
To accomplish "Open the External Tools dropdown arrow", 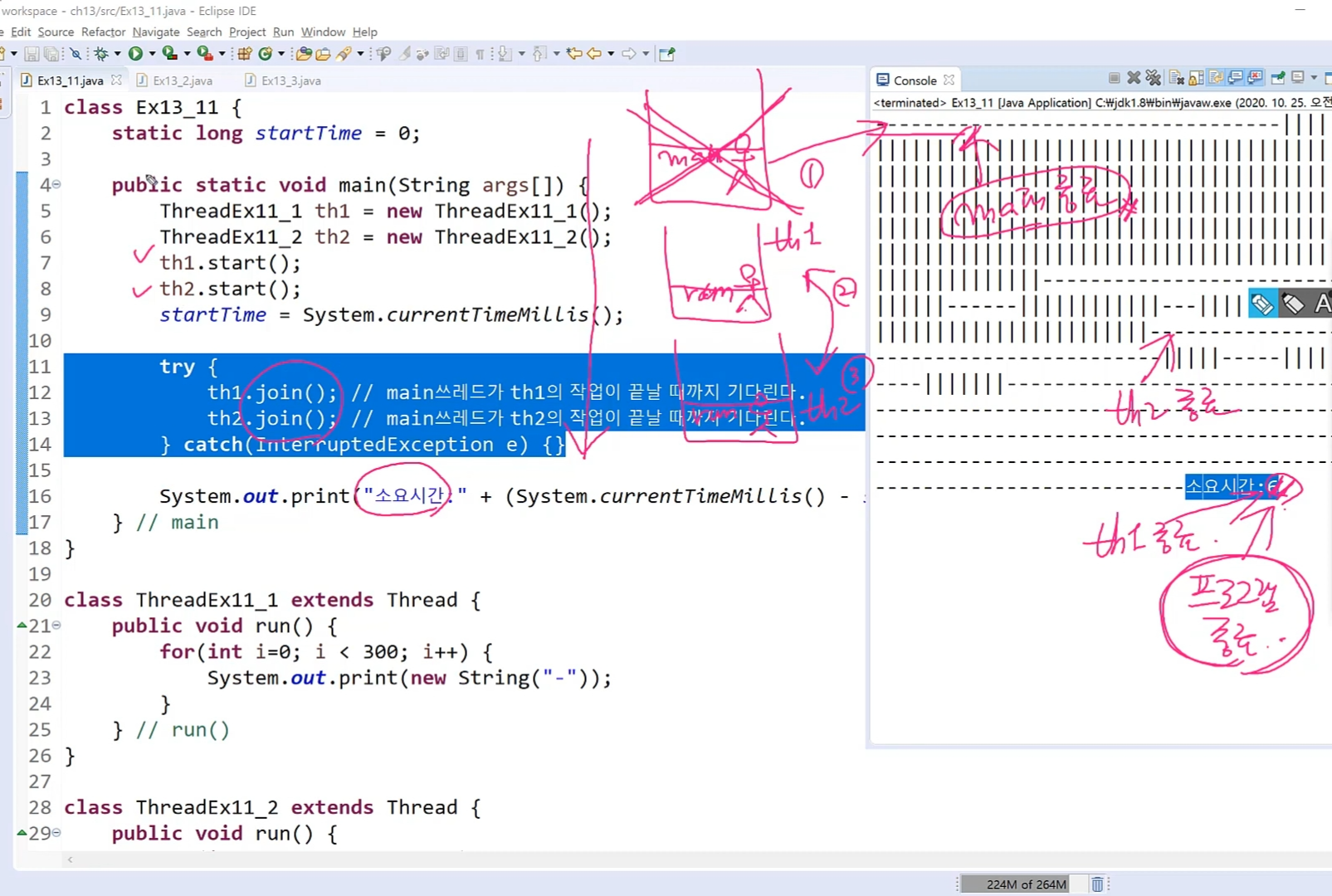I will tap(222, 54).
